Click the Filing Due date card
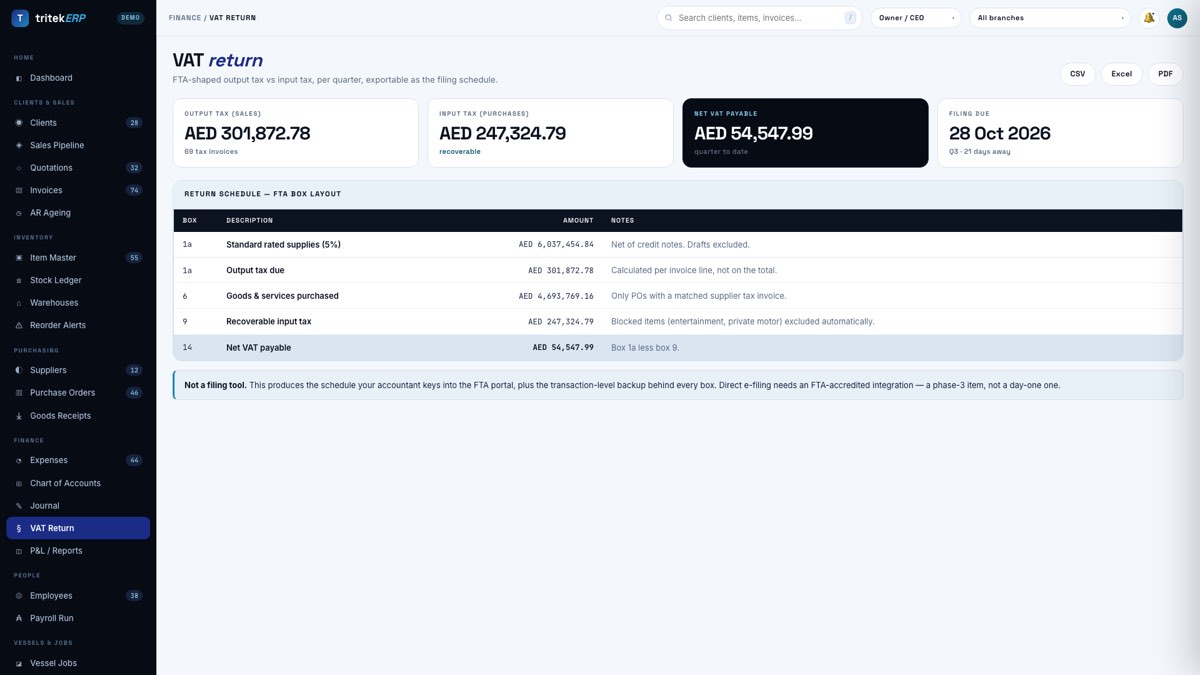The height and width of the screenshot is (675, 1200). (x=1060, y=133)
